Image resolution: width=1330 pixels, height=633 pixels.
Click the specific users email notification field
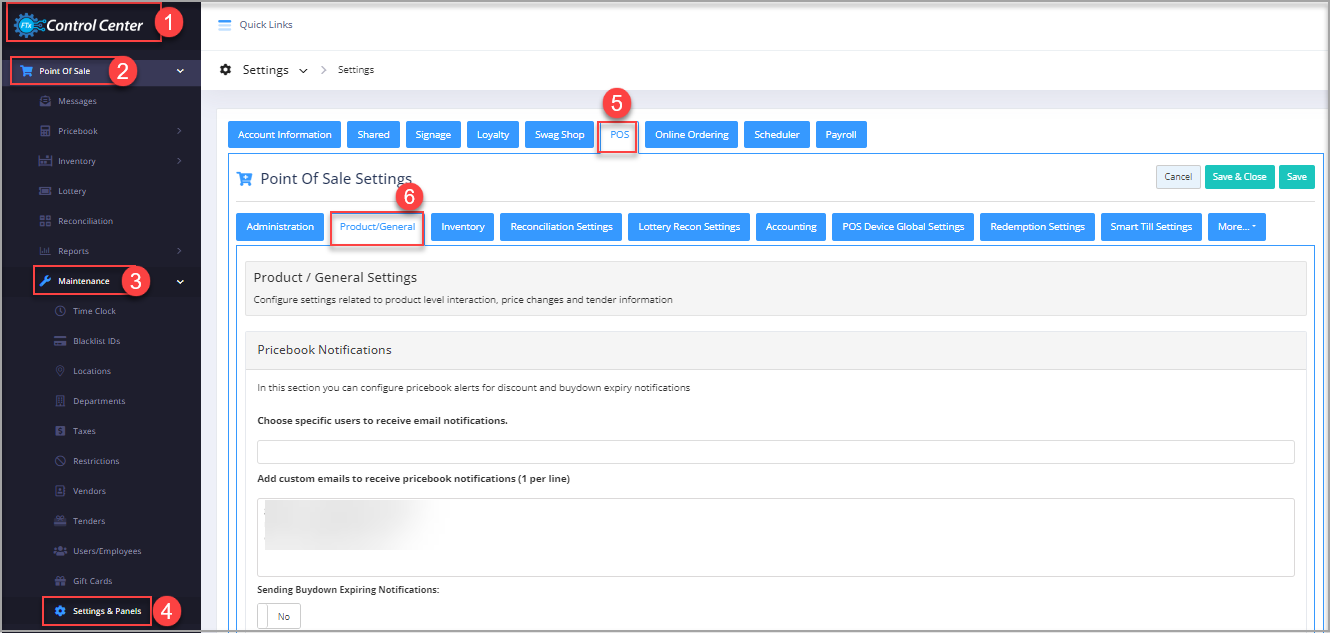pos(775,452)
